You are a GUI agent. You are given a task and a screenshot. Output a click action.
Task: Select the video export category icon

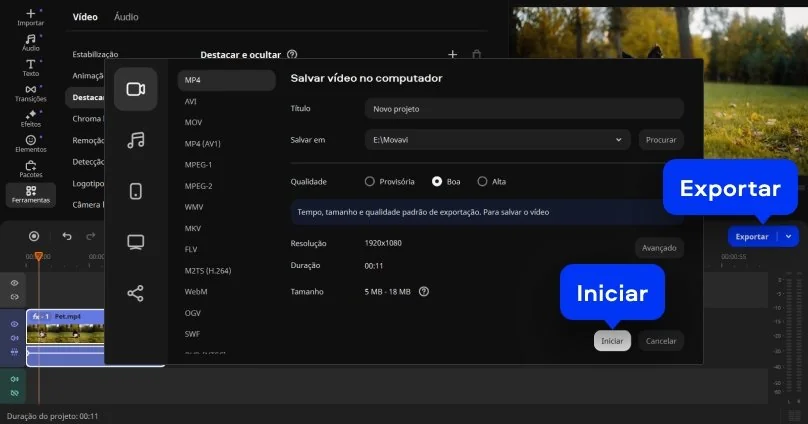(x=135, y=89)
